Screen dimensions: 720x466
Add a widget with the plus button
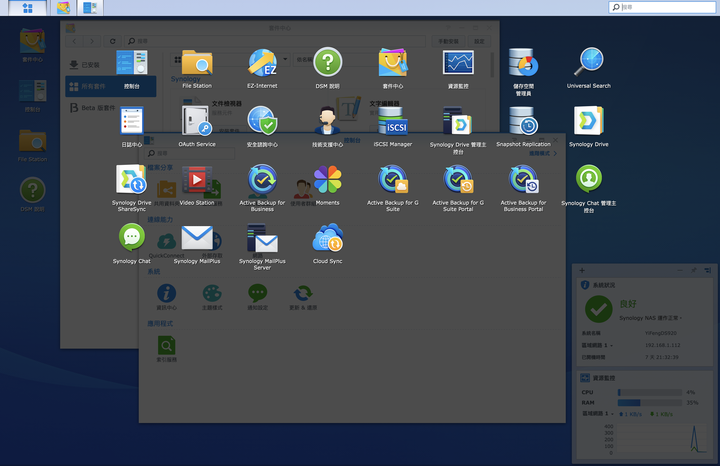point(582,270)
